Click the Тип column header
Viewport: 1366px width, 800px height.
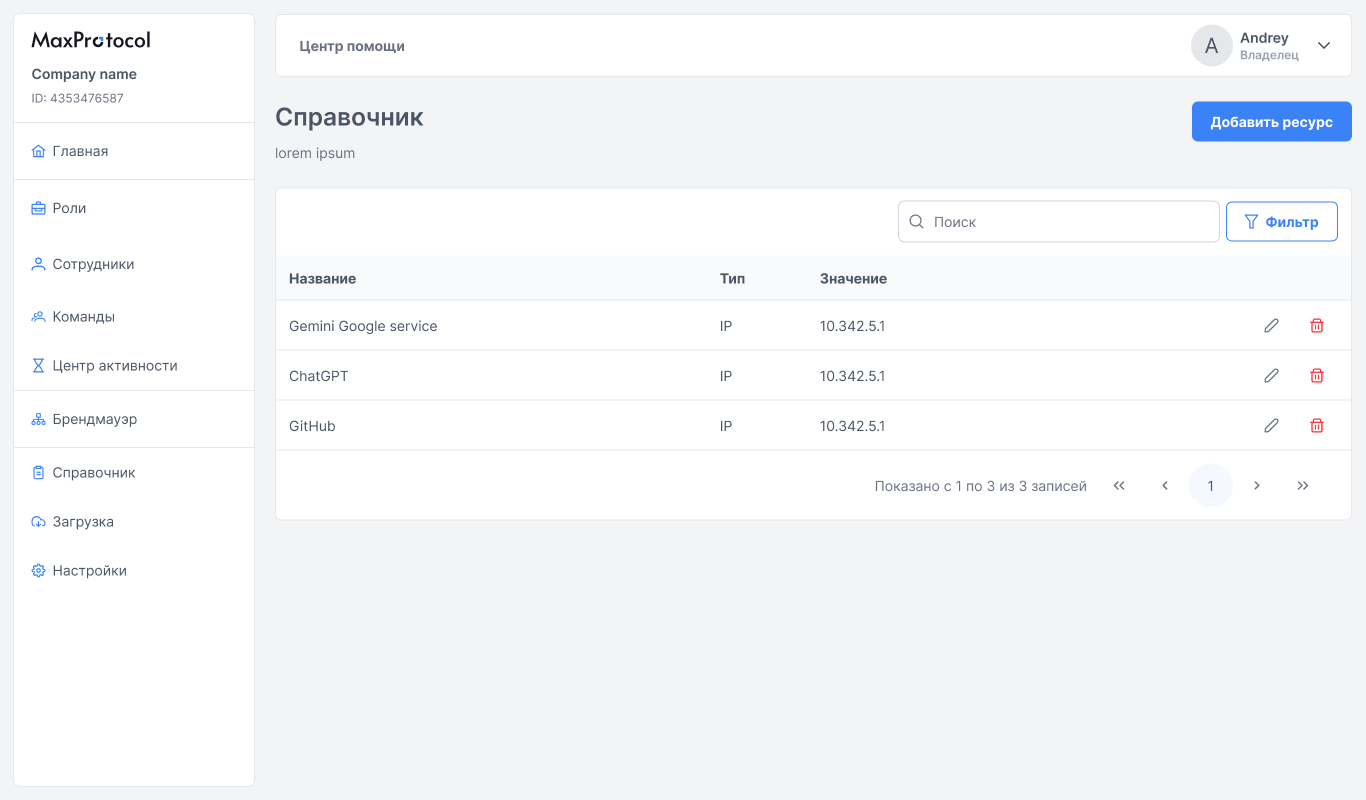point(732,278)
